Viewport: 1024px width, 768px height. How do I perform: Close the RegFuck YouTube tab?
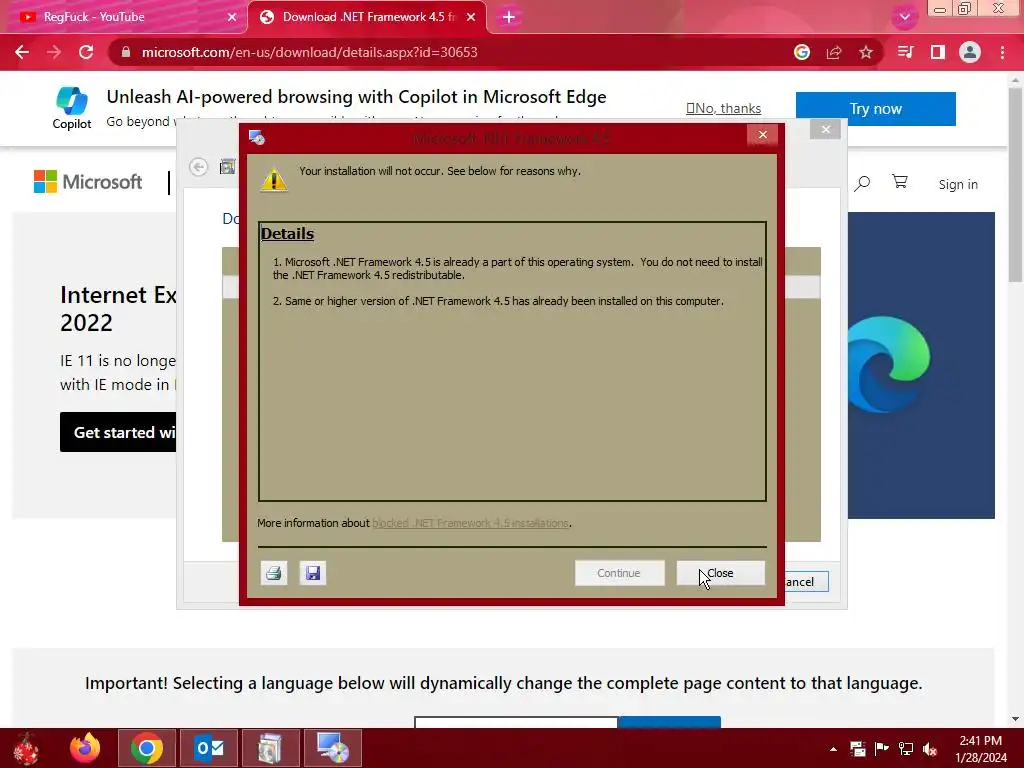click(232, 17)
